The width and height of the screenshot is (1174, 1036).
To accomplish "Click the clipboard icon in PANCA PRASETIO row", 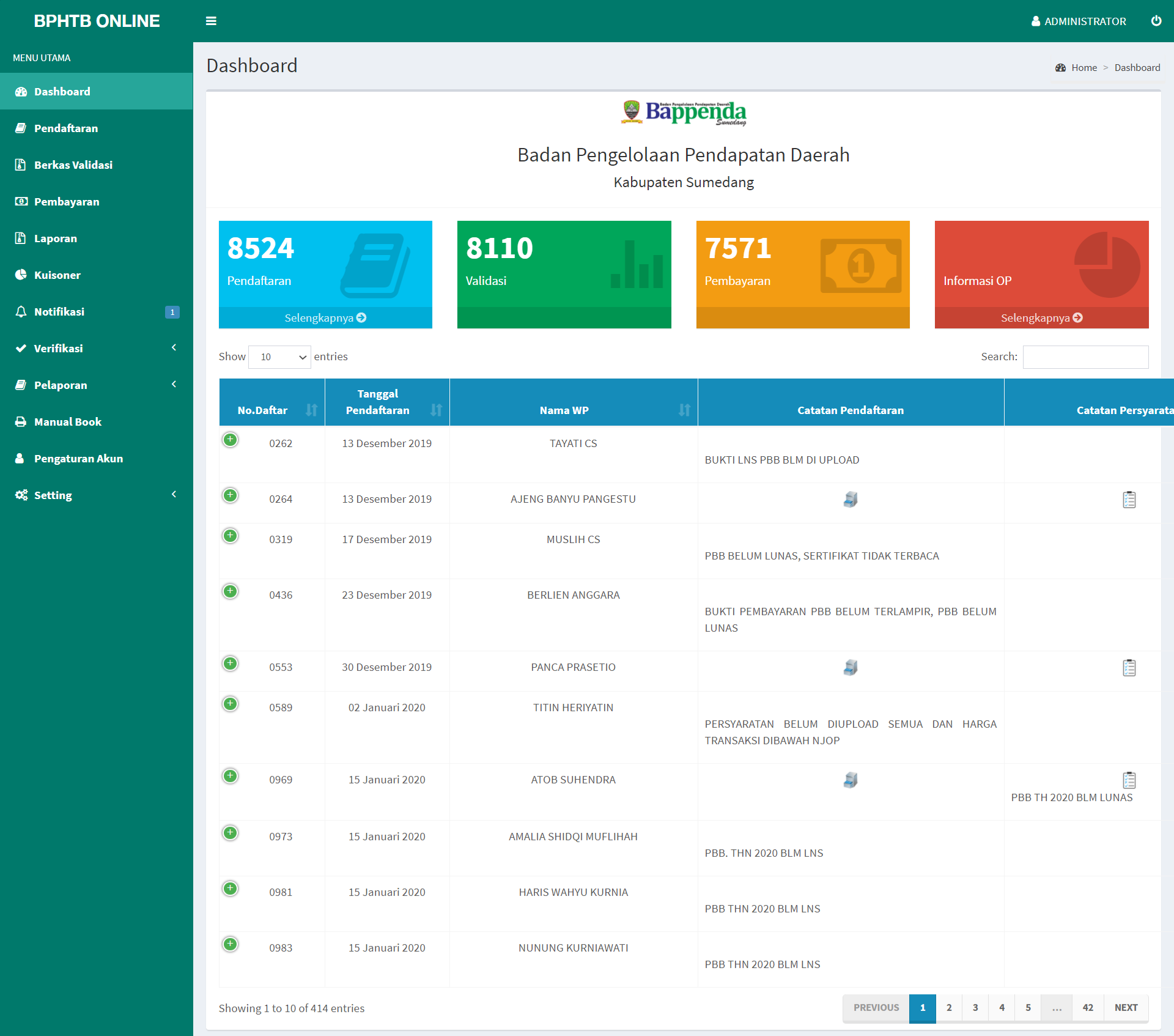I will click(1129, 668).
